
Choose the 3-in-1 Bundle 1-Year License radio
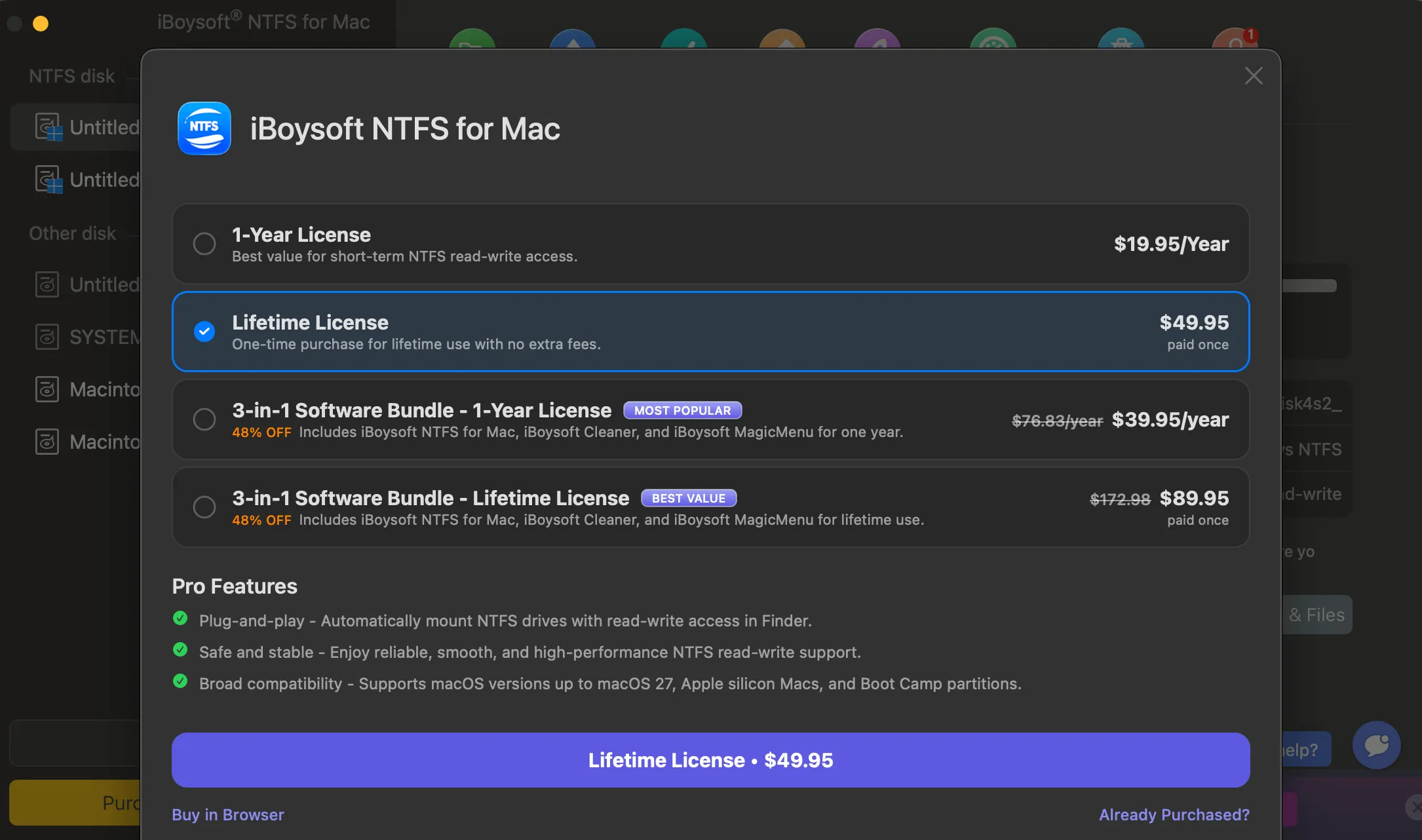(204, 419)
